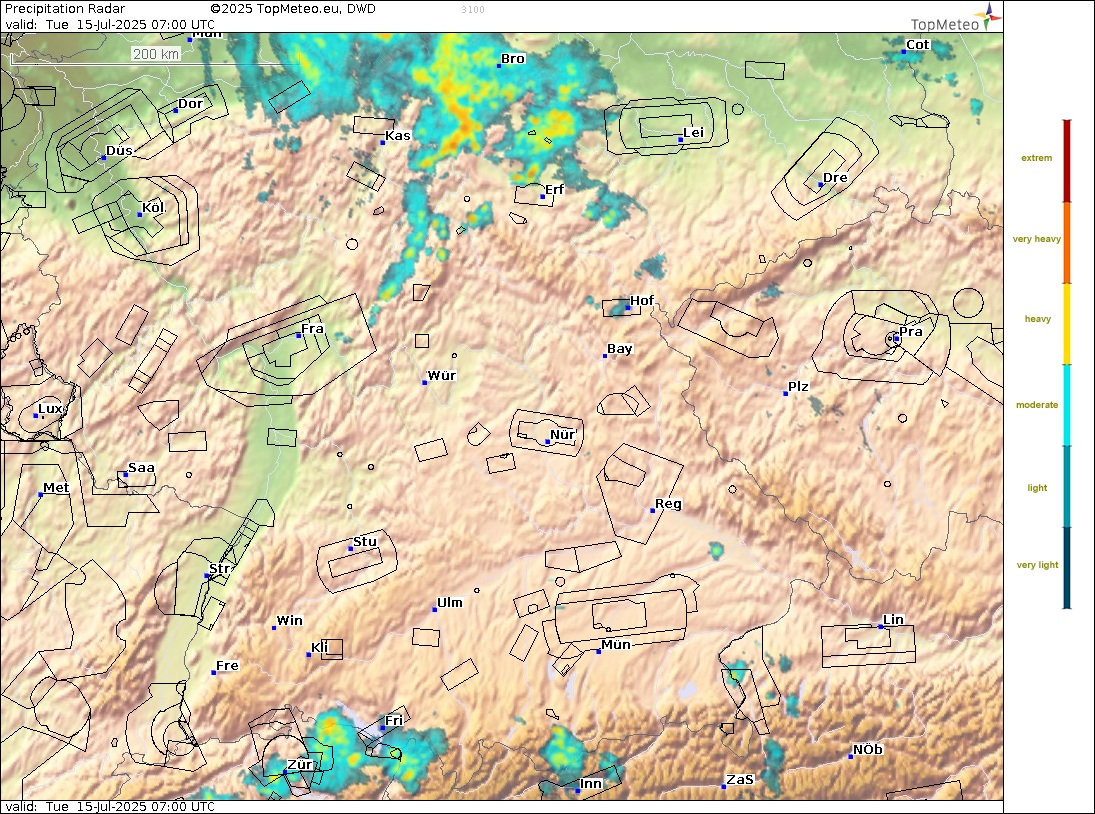Select the 'Reg' city label

pos(668,504)
